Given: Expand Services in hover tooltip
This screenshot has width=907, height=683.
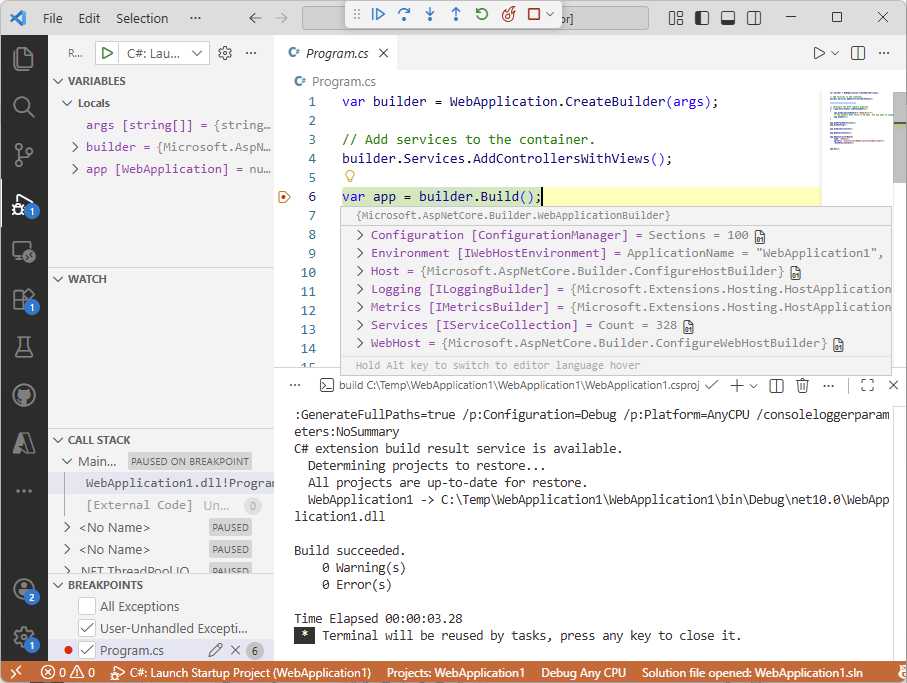Looking at the screenshot, I should 360,325.
